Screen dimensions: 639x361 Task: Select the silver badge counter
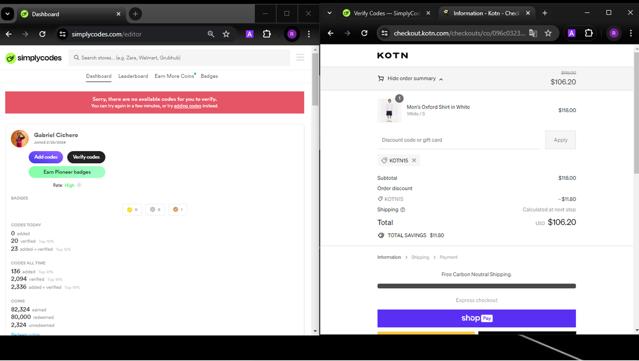[x=155, y=209]
